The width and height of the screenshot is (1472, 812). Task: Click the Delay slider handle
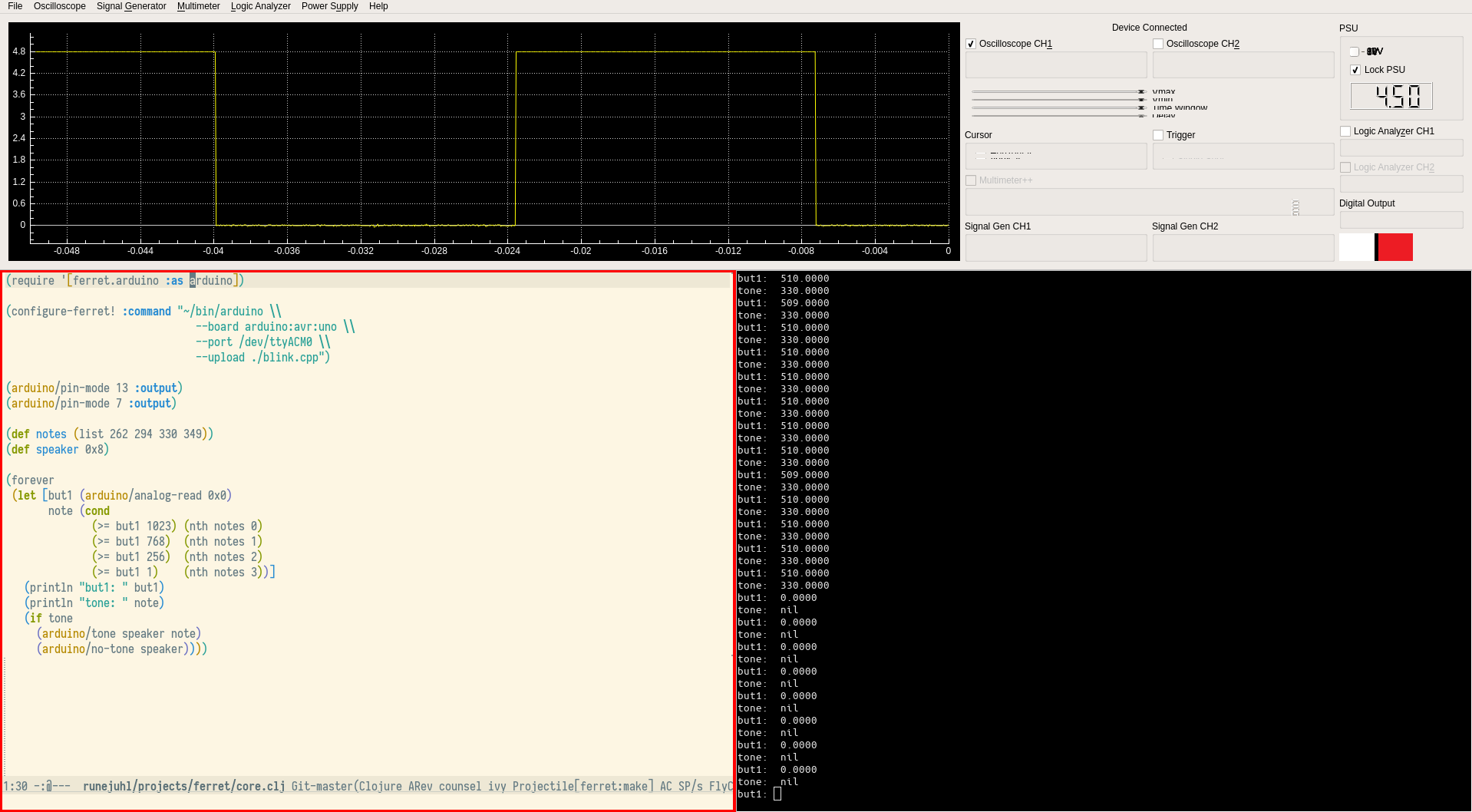1141,116
